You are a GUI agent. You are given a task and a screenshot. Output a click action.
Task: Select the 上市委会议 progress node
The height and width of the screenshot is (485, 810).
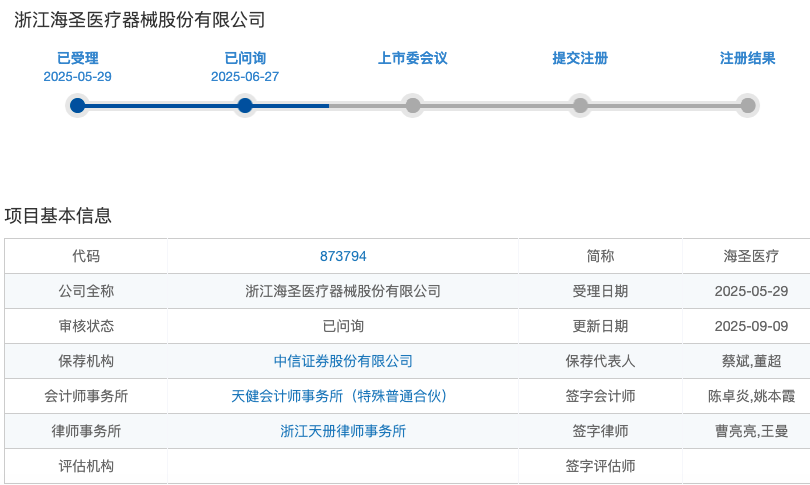point(413,106)
